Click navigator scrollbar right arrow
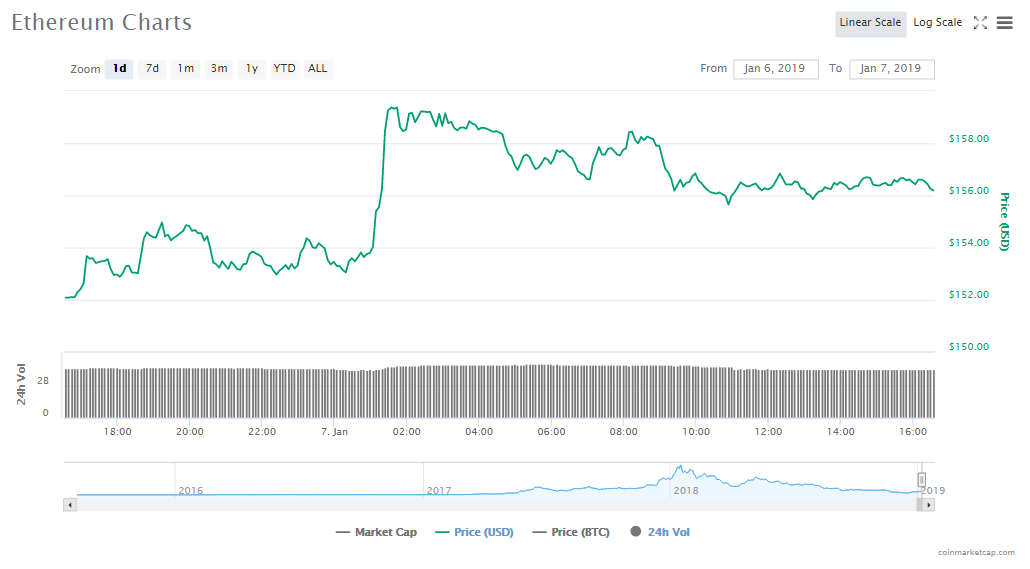The image size is (1030, 569). [929, 505]
